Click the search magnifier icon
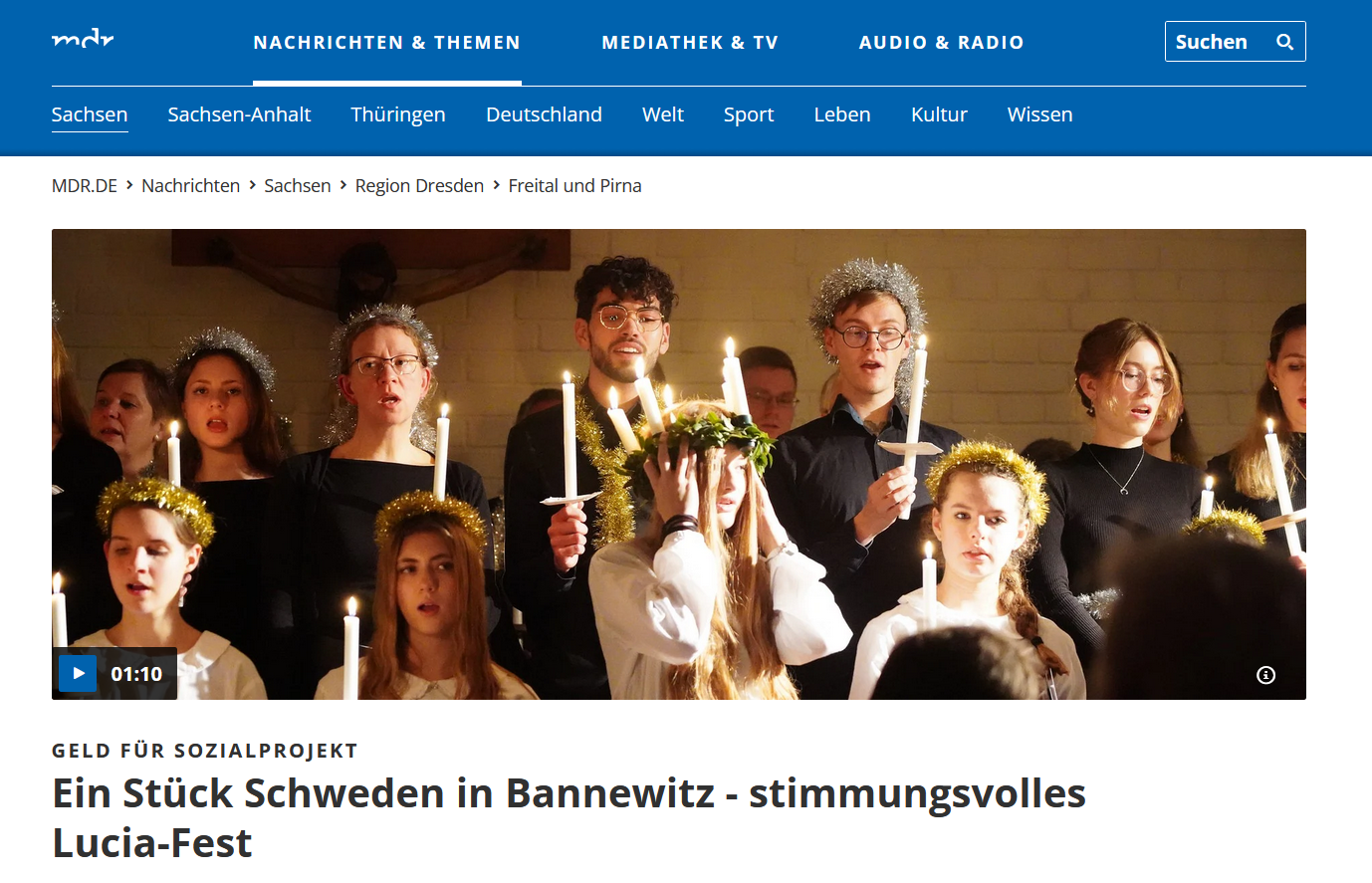Image resolution: width=1372 pixels, height=883 pixels. [x=1284, y=42]
